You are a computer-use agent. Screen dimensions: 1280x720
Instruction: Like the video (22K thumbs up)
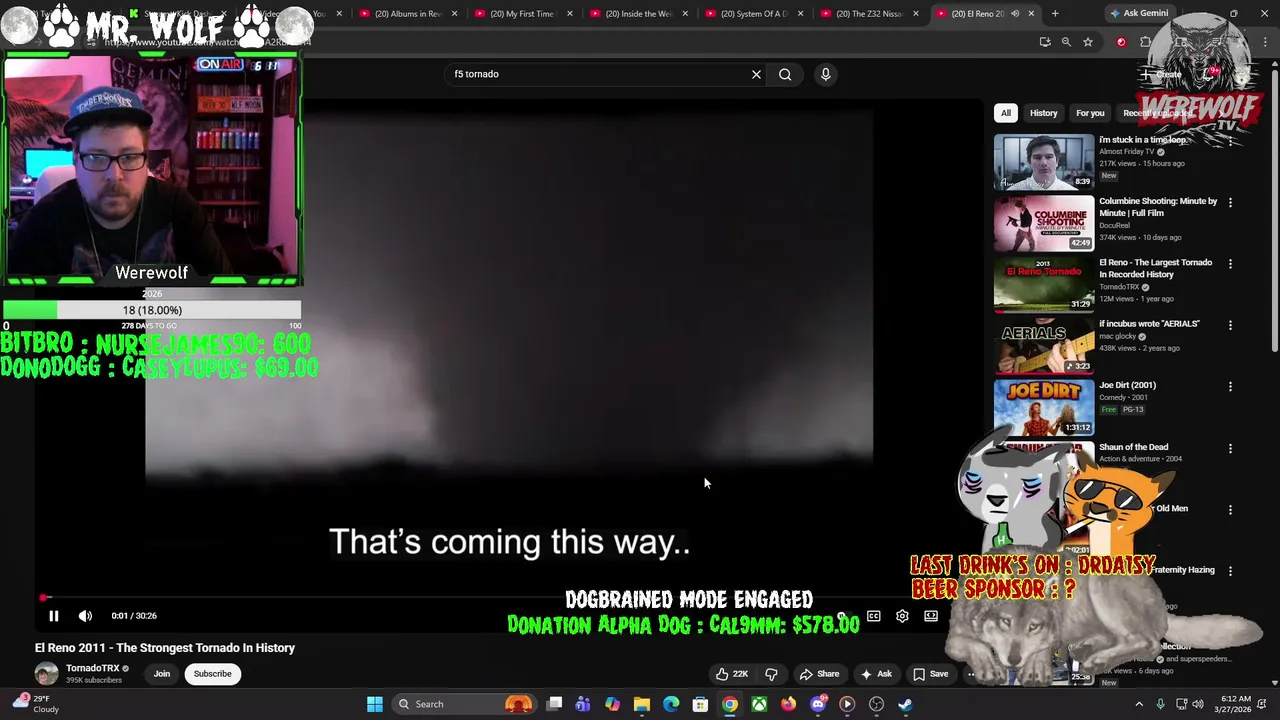pos(732,674)
